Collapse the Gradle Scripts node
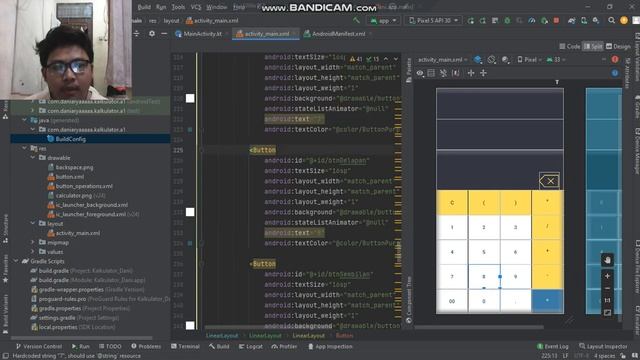This screenshot has width=640, height=360. (x=16, y=261)
